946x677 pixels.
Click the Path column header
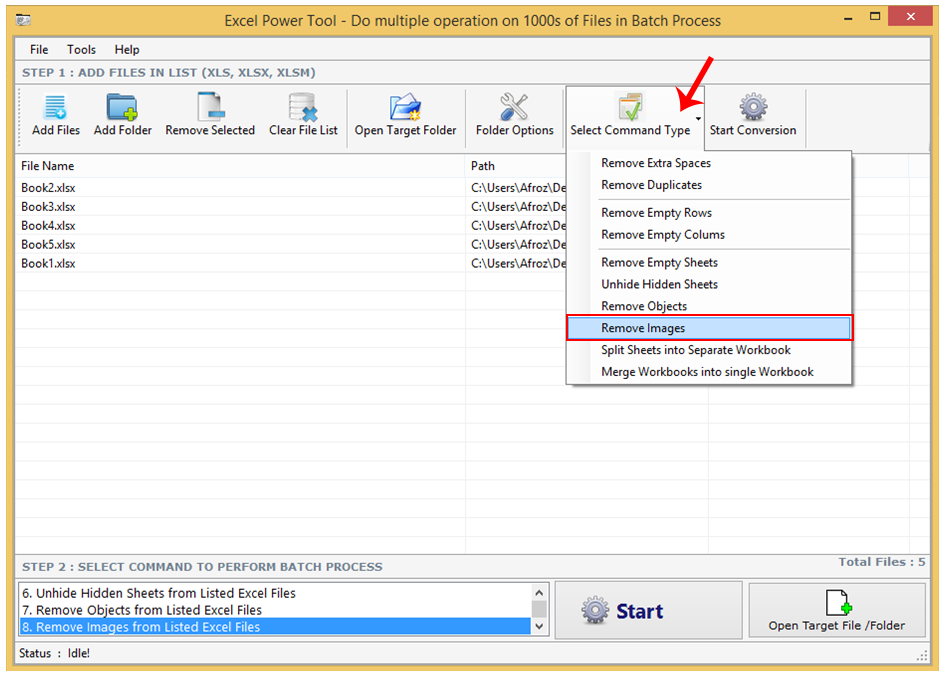(516, 166)
